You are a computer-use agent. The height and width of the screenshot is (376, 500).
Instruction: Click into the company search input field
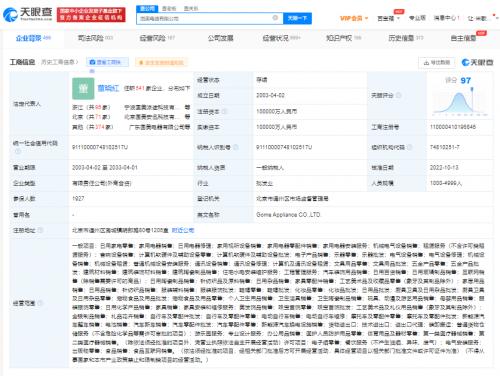pyautogui.click(x=205, y=18)
